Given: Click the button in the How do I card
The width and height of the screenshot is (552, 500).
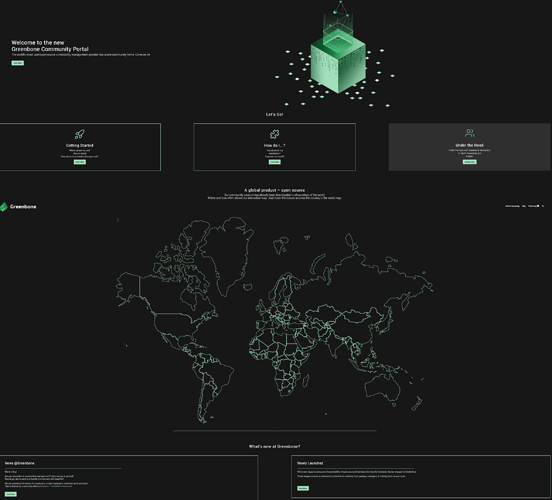Looking at the screenshot, I should coord(275,162).
